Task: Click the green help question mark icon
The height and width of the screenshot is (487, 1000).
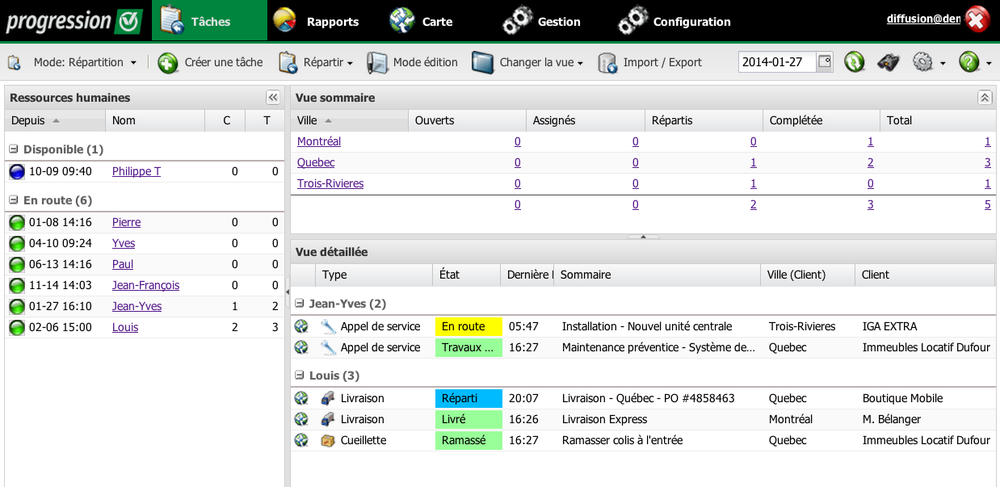Action: click(968, 62)
